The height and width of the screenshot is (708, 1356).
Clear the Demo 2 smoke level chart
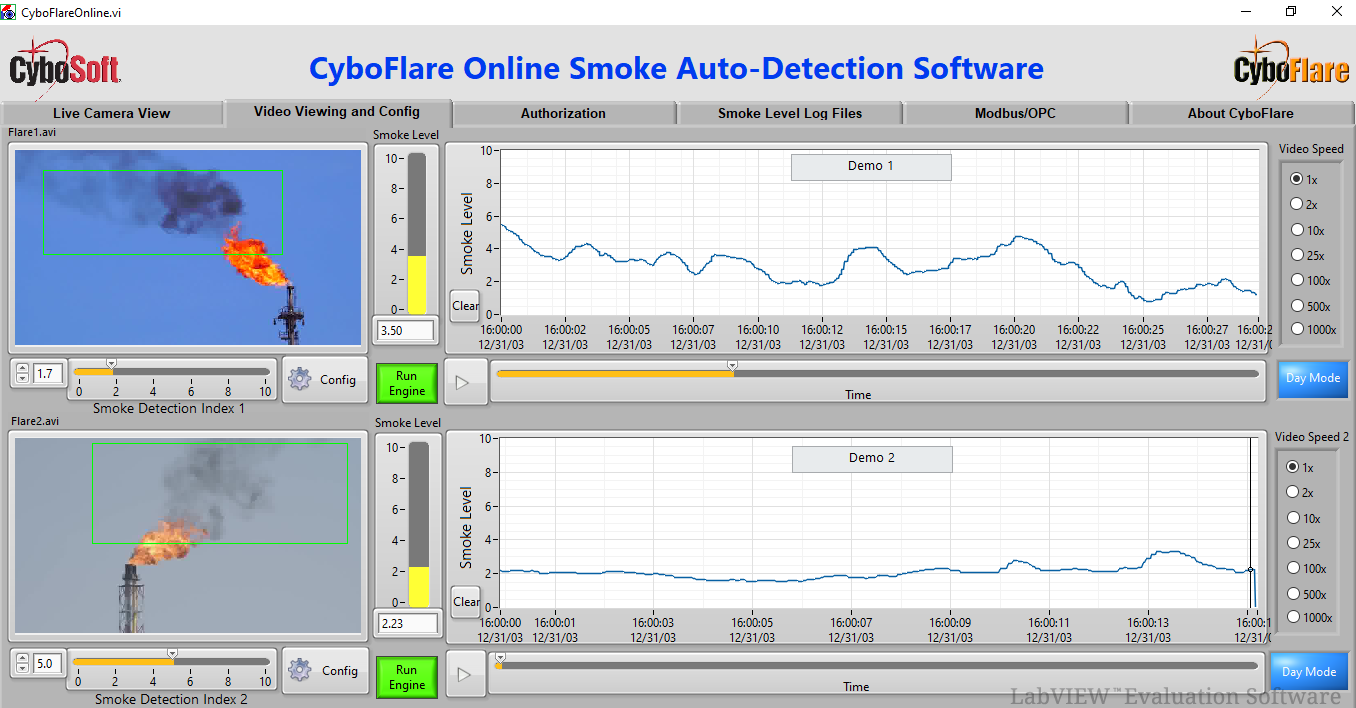click(x=466, y=602)
